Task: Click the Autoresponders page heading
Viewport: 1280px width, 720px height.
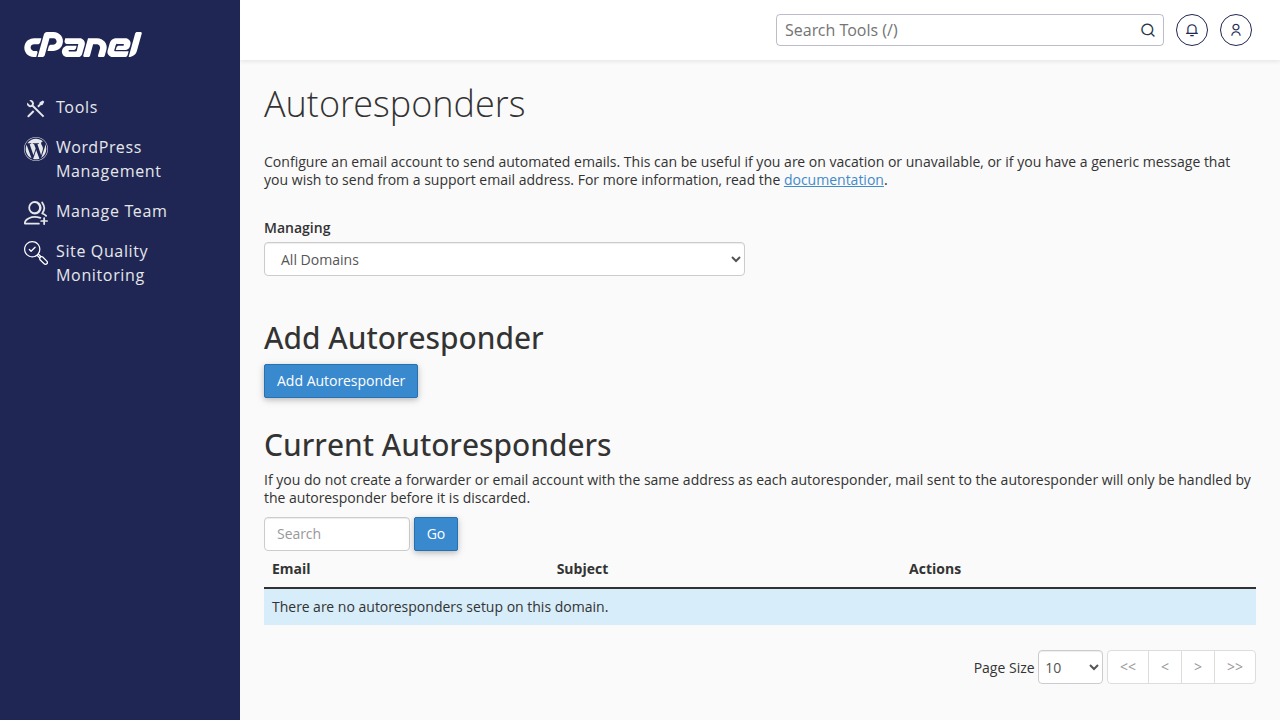Action: coord(394,104)
